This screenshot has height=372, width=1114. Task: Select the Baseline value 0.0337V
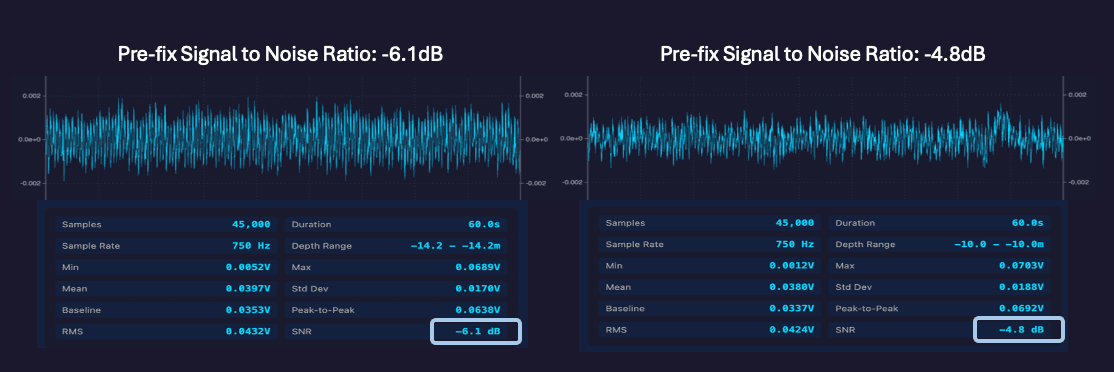pos(791,308)
